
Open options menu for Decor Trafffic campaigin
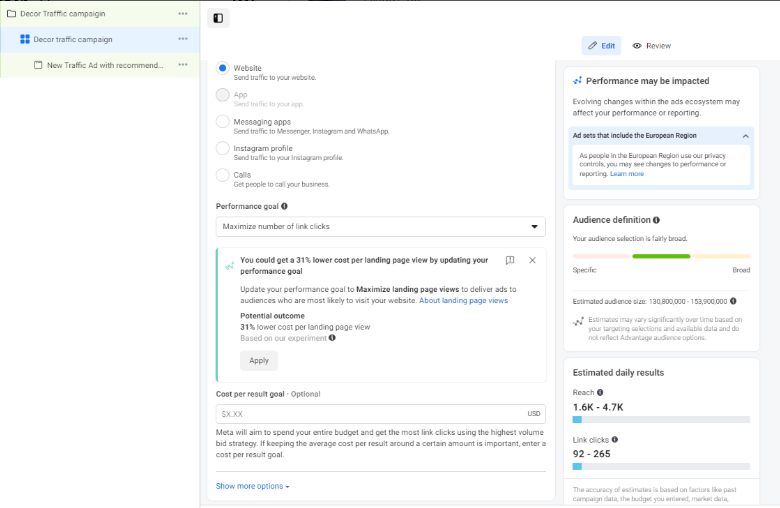point(183,14)
